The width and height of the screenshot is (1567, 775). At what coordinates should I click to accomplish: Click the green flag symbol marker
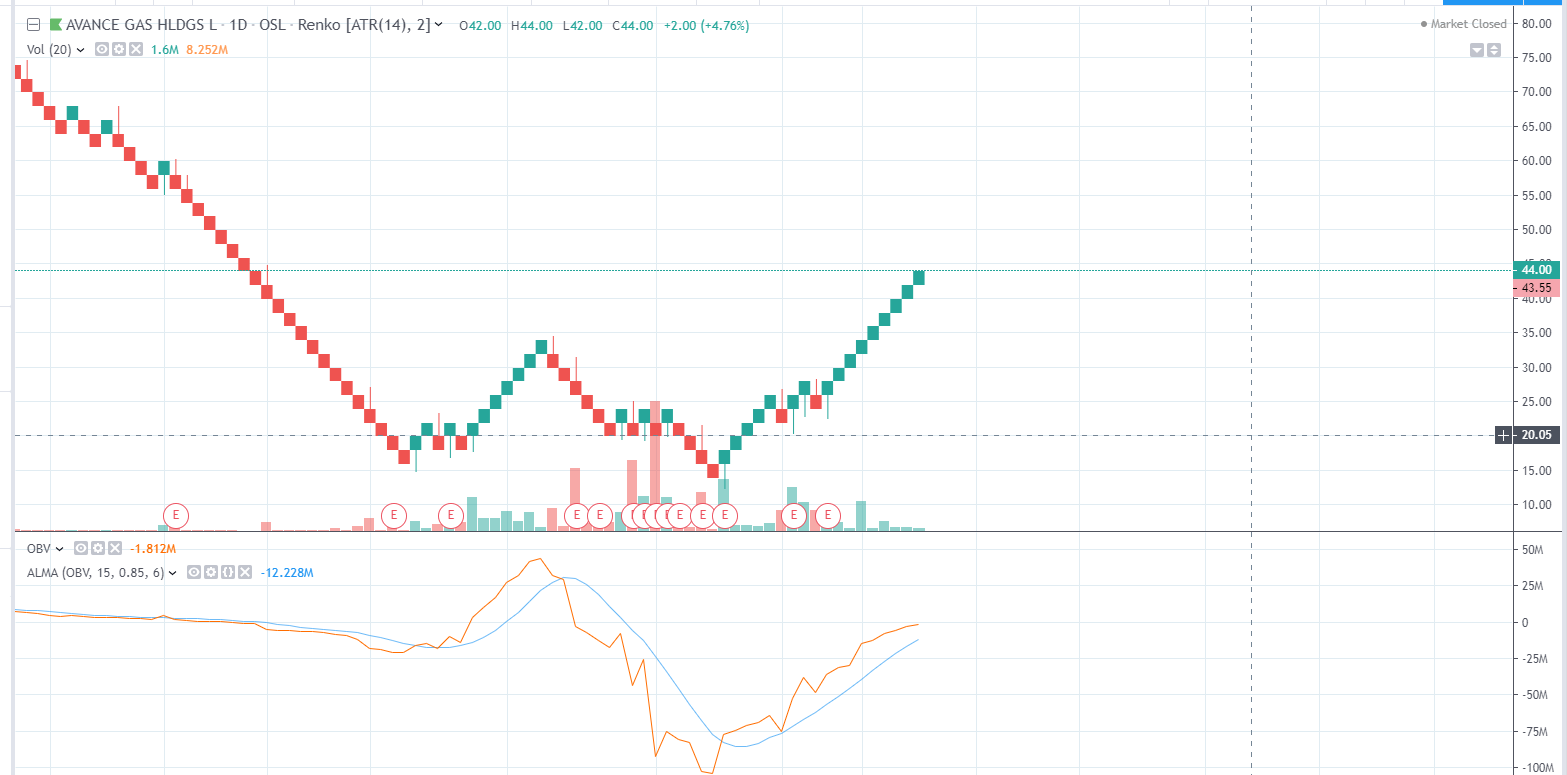tap(55, 25)
